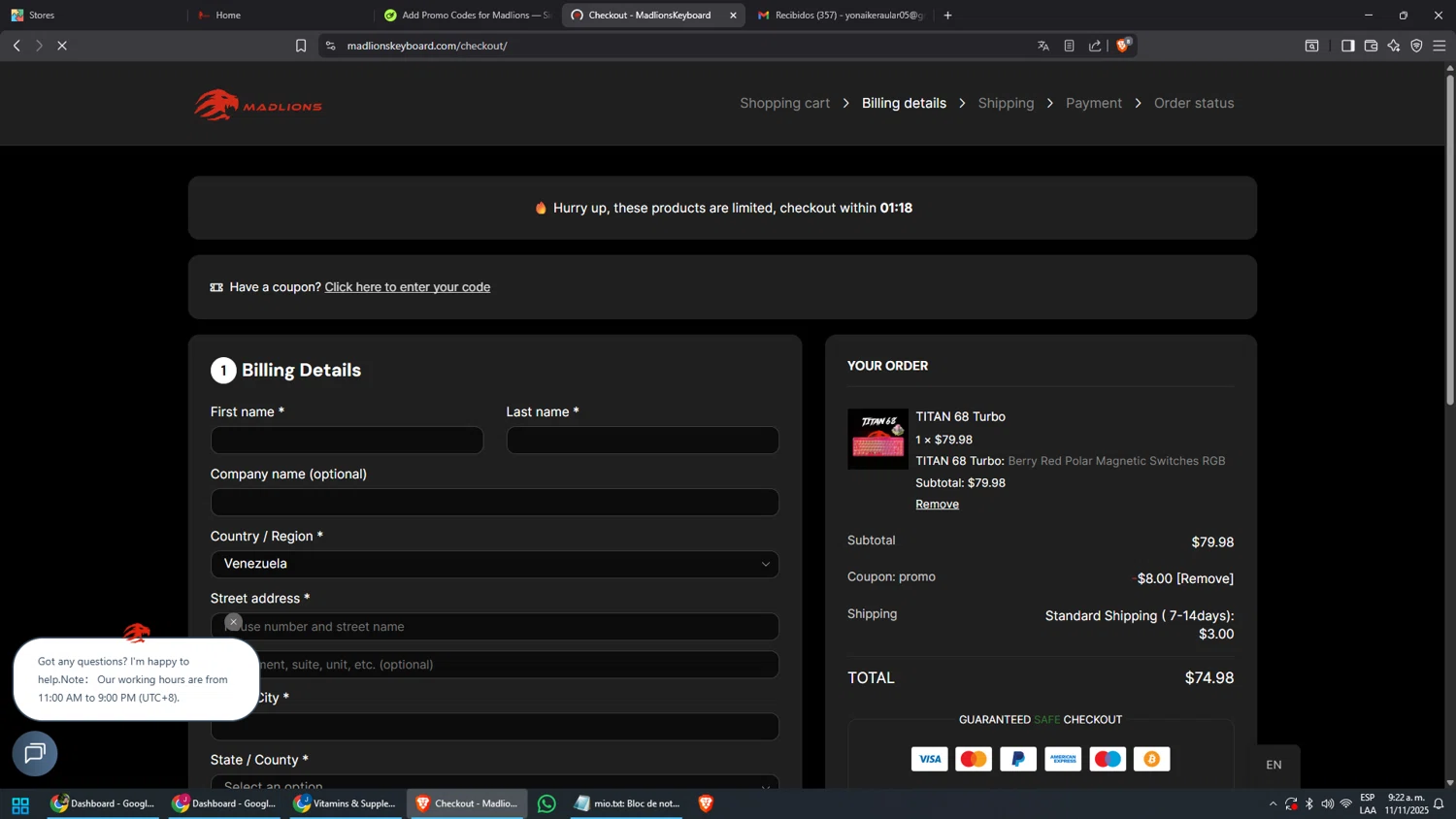Close the Checkout tab
The image size is (1456, 819).
(733, 15)
